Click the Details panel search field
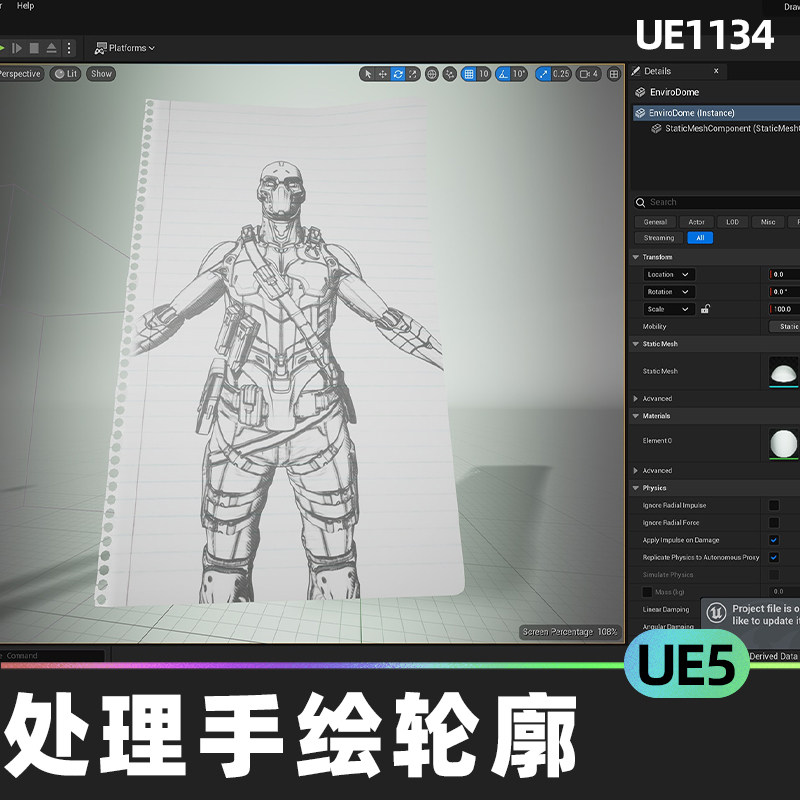This screenshot has height=800, width=800. pyautogui.click(x=715, y=201)
